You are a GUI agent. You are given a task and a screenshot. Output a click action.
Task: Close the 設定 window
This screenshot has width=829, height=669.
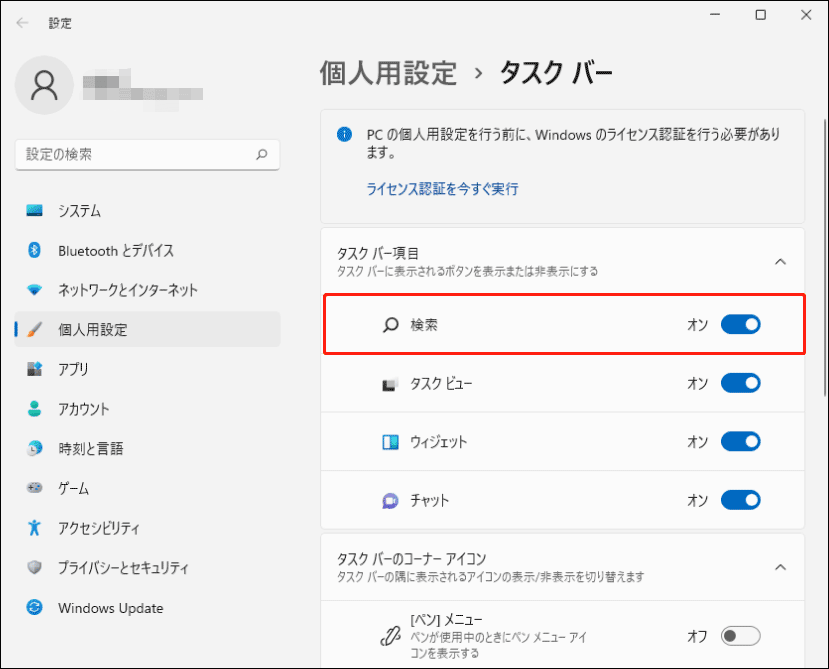coord(806,15)
